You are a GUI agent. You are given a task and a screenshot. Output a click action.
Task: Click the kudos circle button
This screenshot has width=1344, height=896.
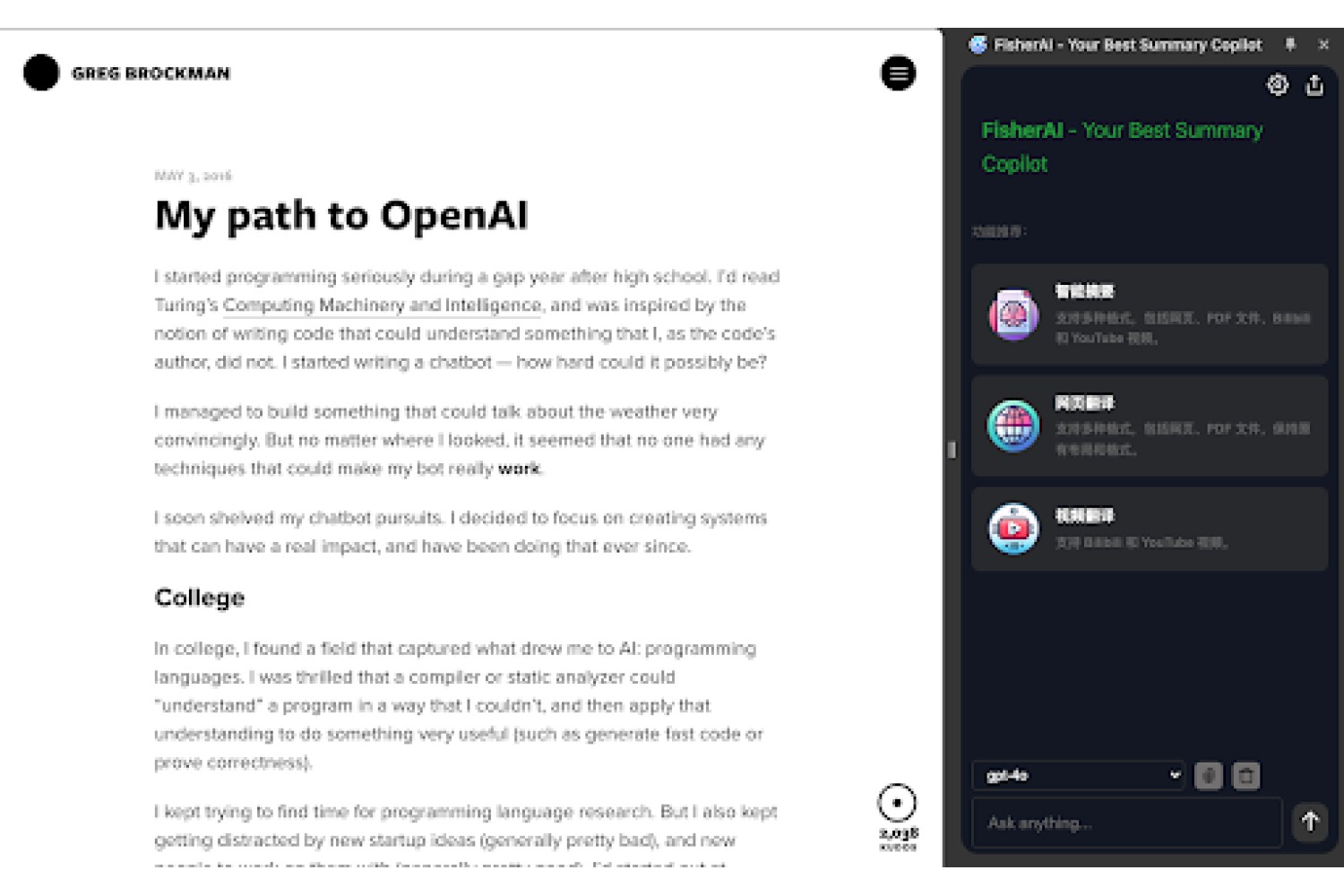point(897,803)
